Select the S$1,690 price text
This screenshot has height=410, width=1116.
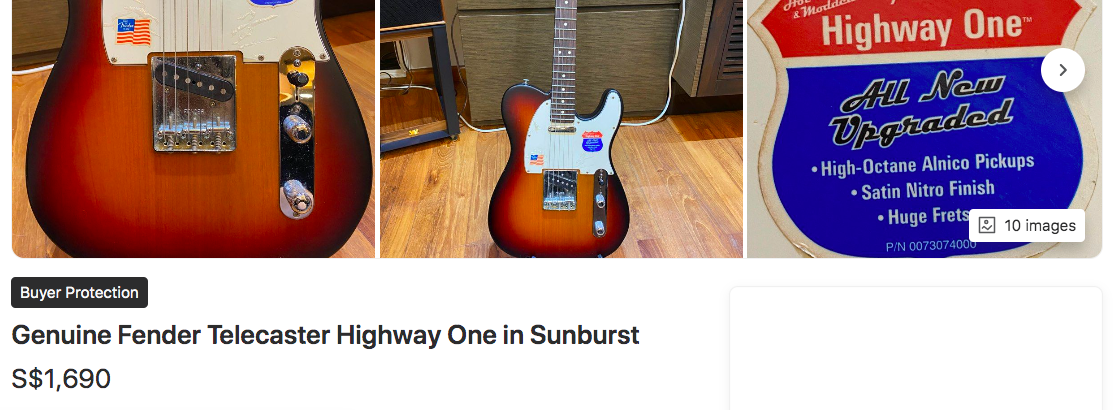(61, 379)
